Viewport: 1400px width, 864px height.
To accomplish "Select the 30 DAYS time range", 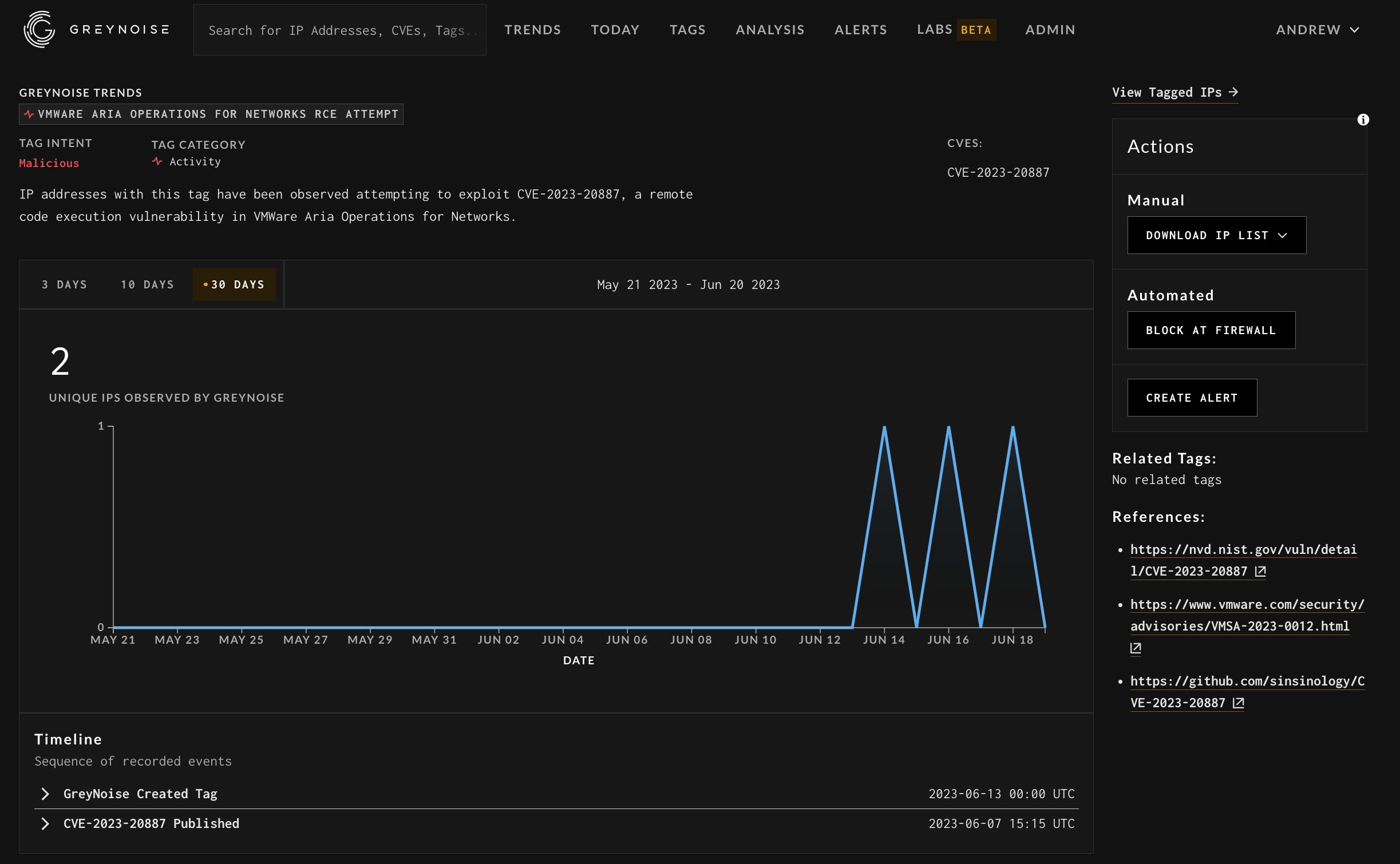I will point(234,284).
